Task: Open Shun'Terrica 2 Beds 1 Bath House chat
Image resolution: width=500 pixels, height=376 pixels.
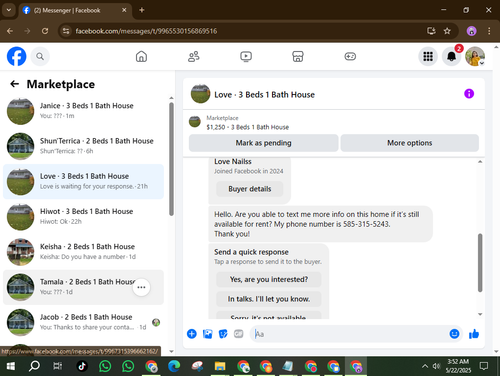Action: pyautogui.click(x=83, y=146)
